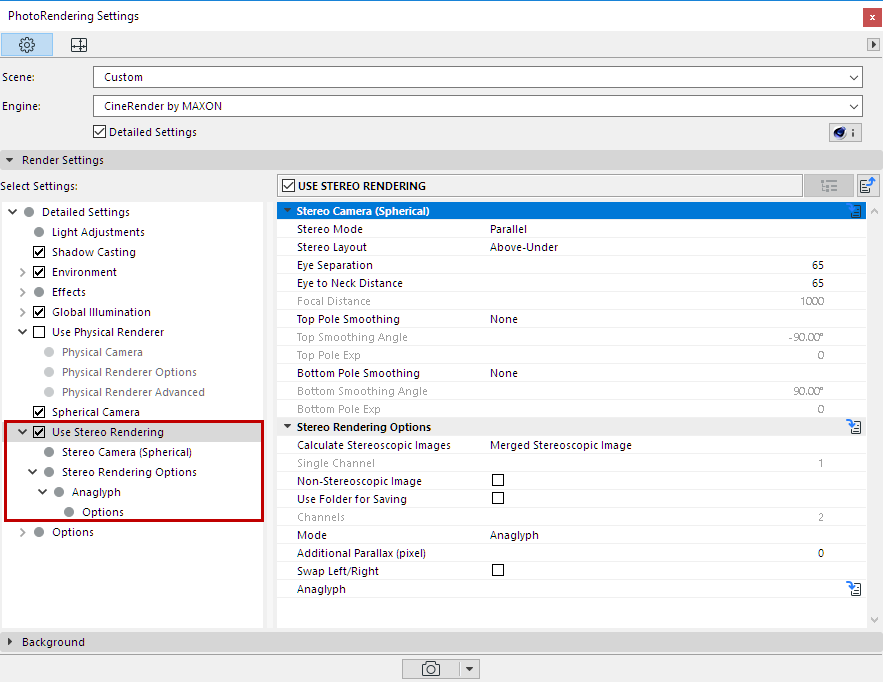Click Stereo Camera header list icon

[855, 211]
